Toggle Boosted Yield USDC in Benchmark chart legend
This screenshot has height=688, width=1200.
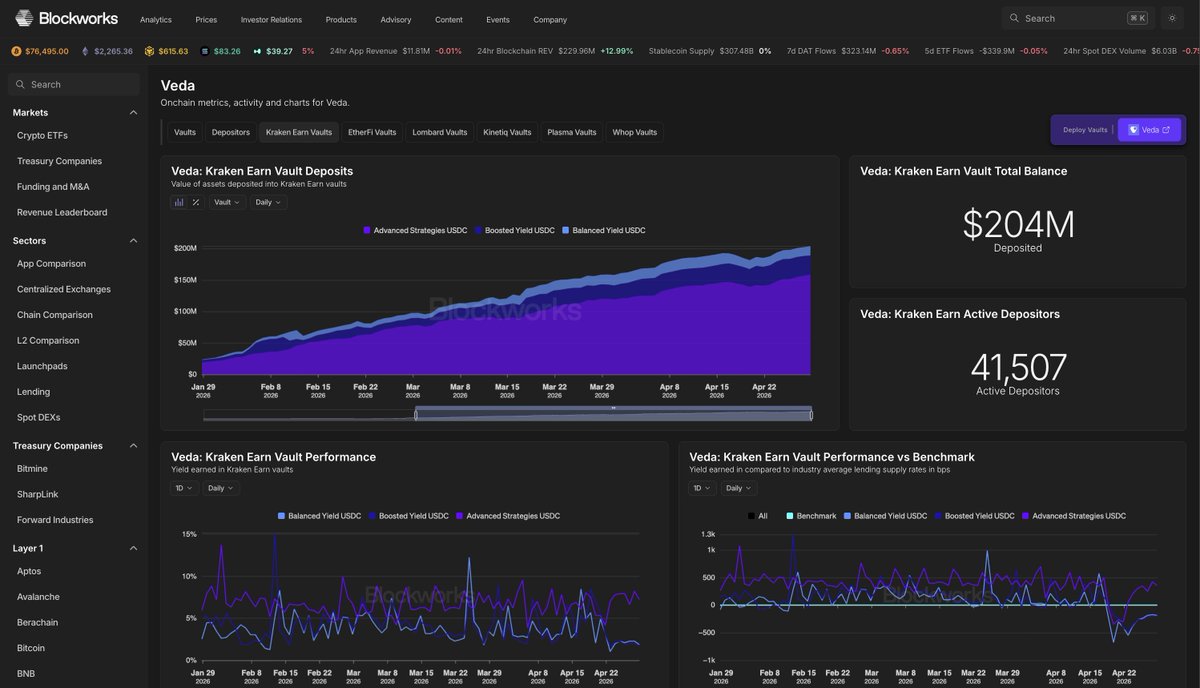point(974,516)
